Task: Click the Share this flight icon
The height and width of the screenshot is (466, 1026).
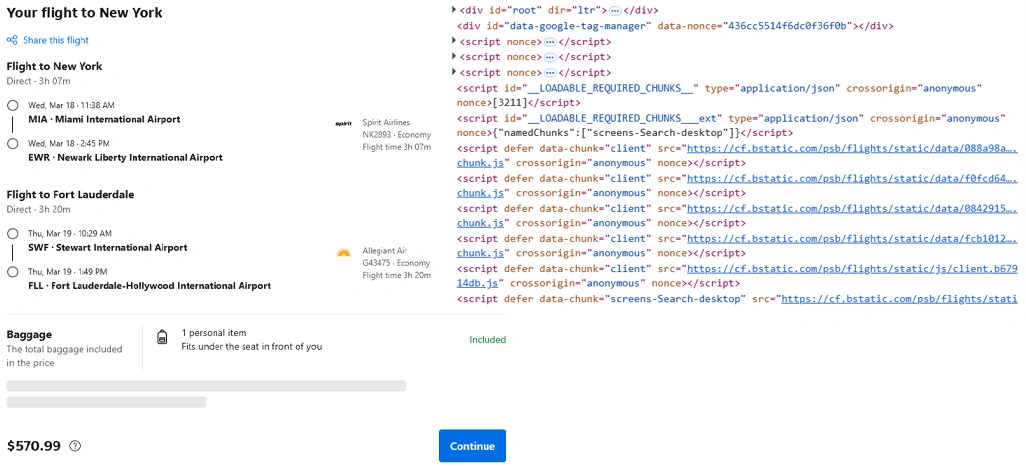Action: (x=12, y=41)
